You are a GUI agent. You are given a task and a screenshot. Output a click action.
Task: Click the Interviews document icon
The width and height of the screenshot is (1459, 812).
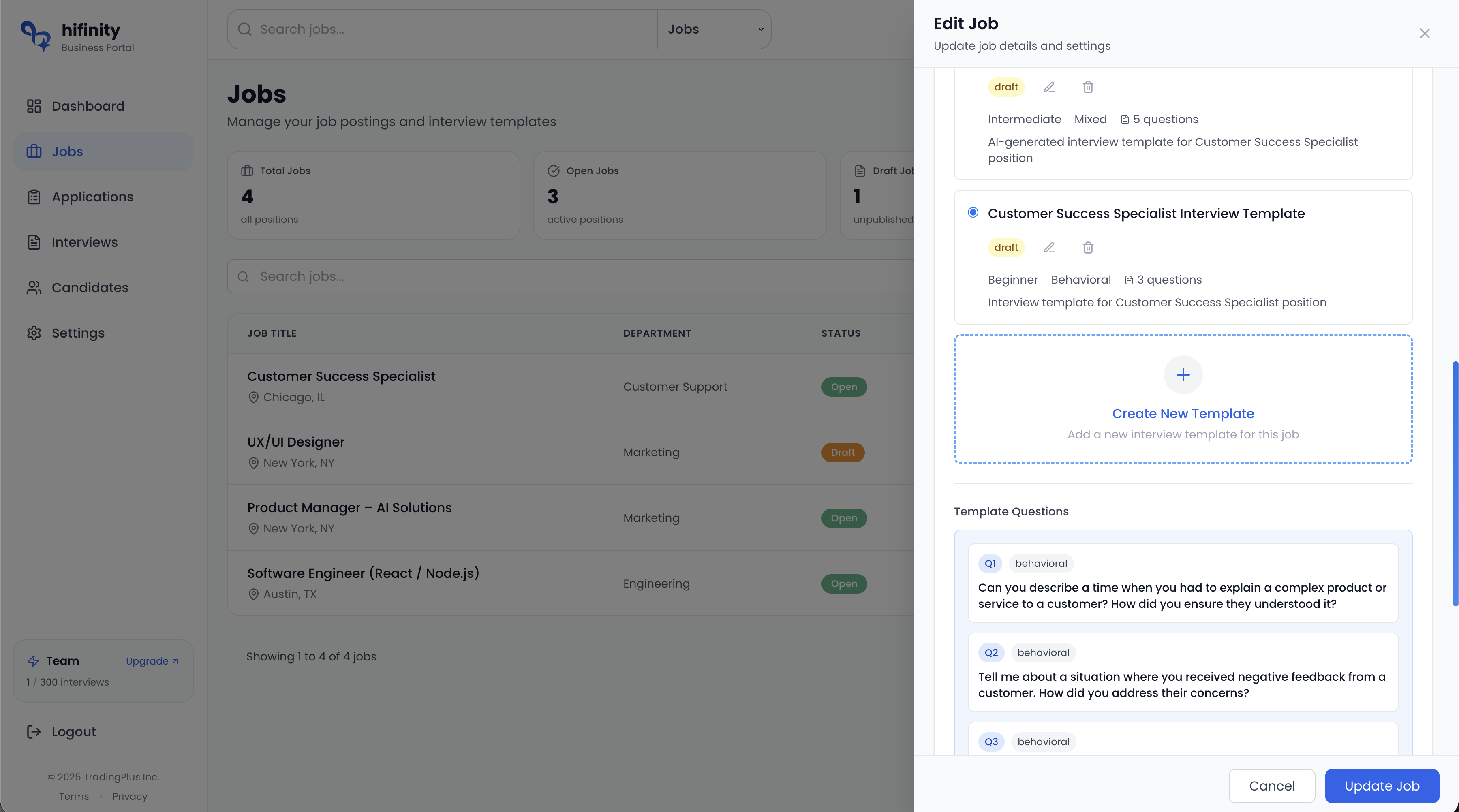(34, 242)
